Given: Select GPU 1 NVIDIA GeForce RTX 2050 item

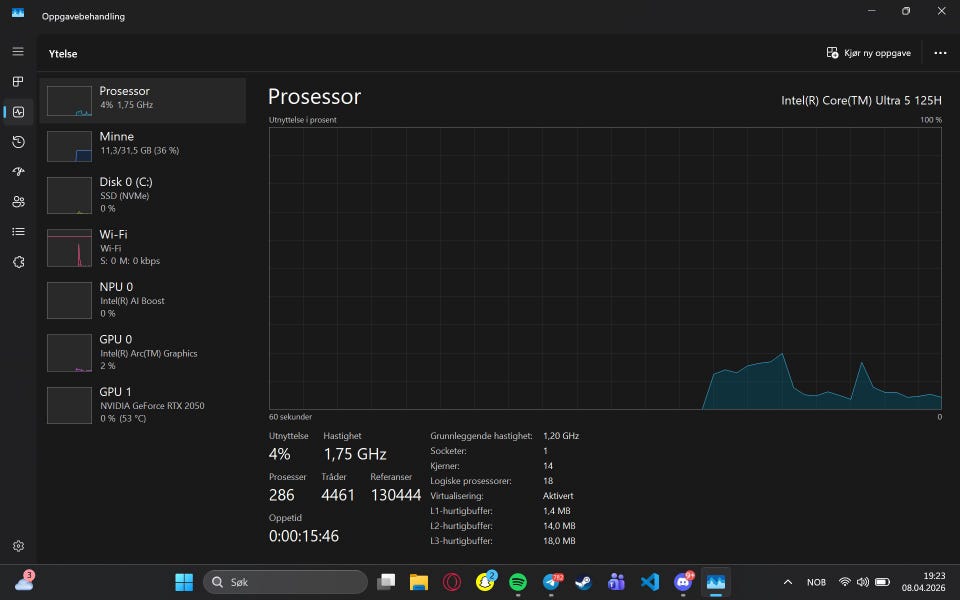Looking at the screenshot, I should (143, 405).
